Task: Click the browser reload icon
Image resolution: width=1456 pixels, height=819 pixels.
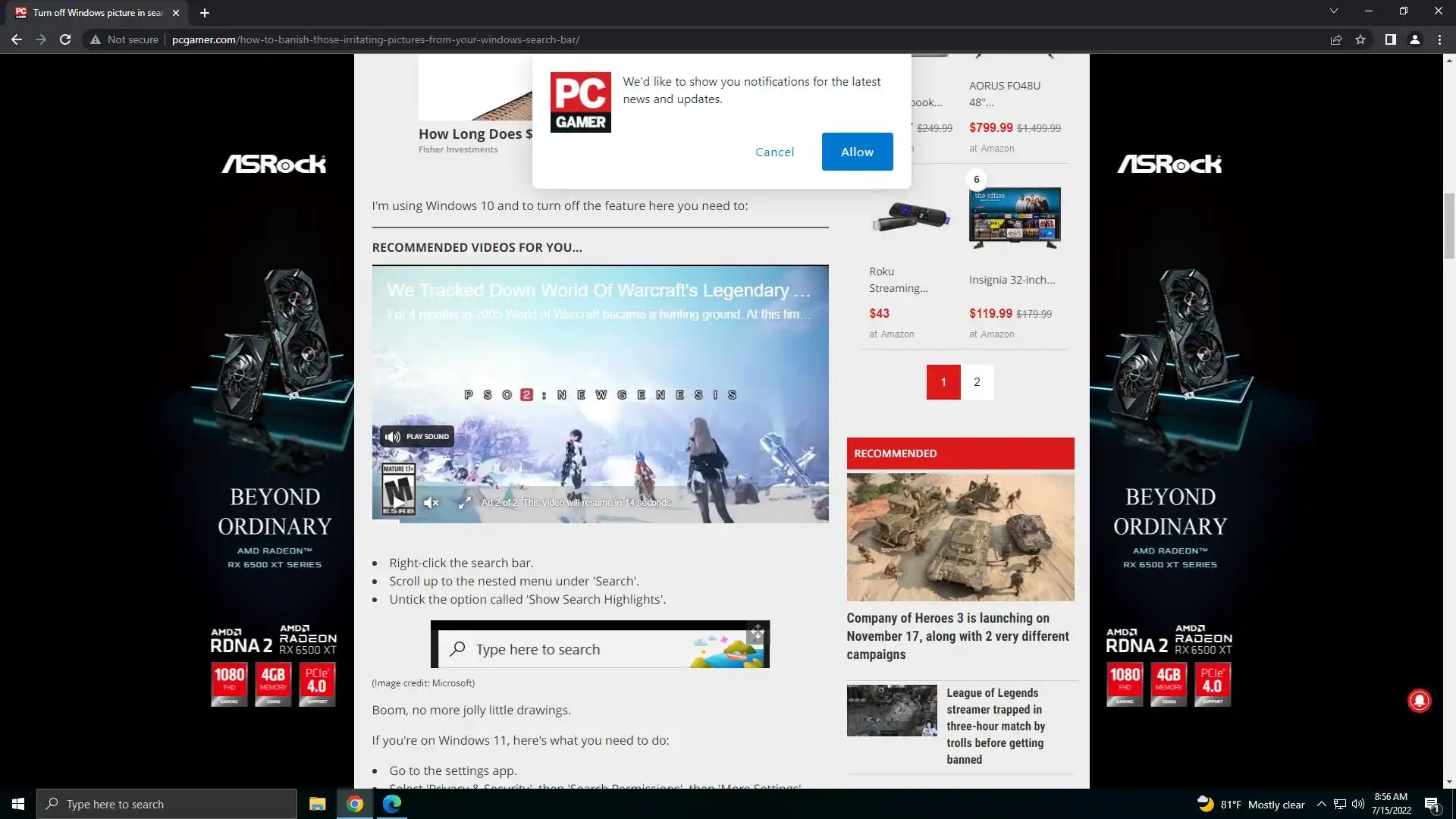Action: click(65, 39)
